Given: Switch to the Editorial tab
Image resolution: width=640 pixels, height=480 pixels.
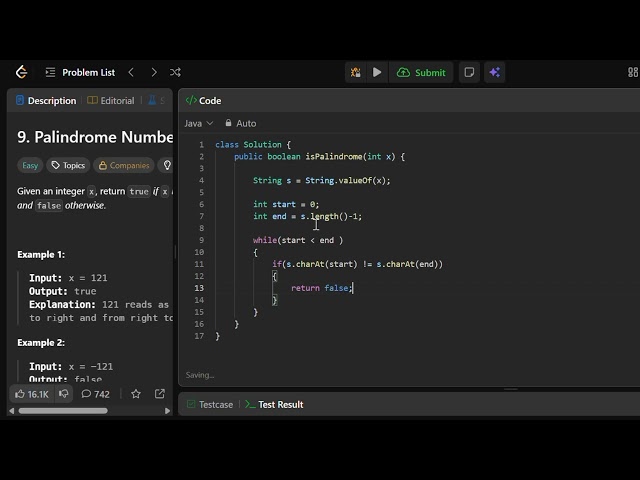Looking at the screenshot, I should pos(111,100).
